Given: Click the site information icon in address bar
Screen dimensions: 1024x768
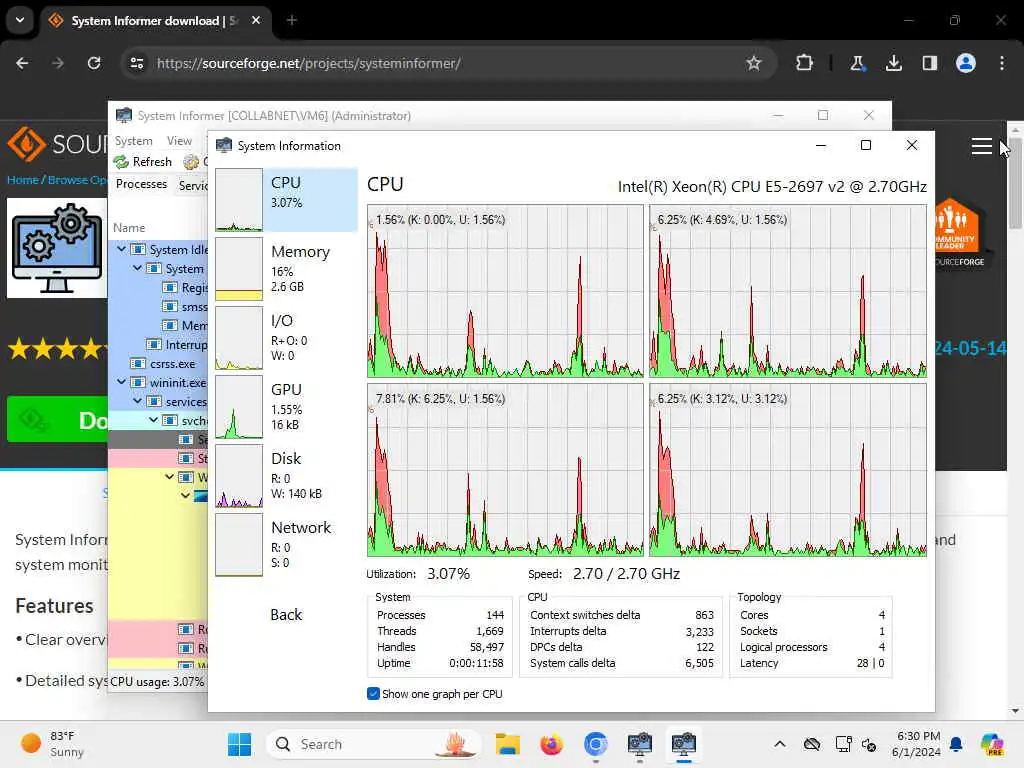Looking at the screenshot, I should 137,63.
